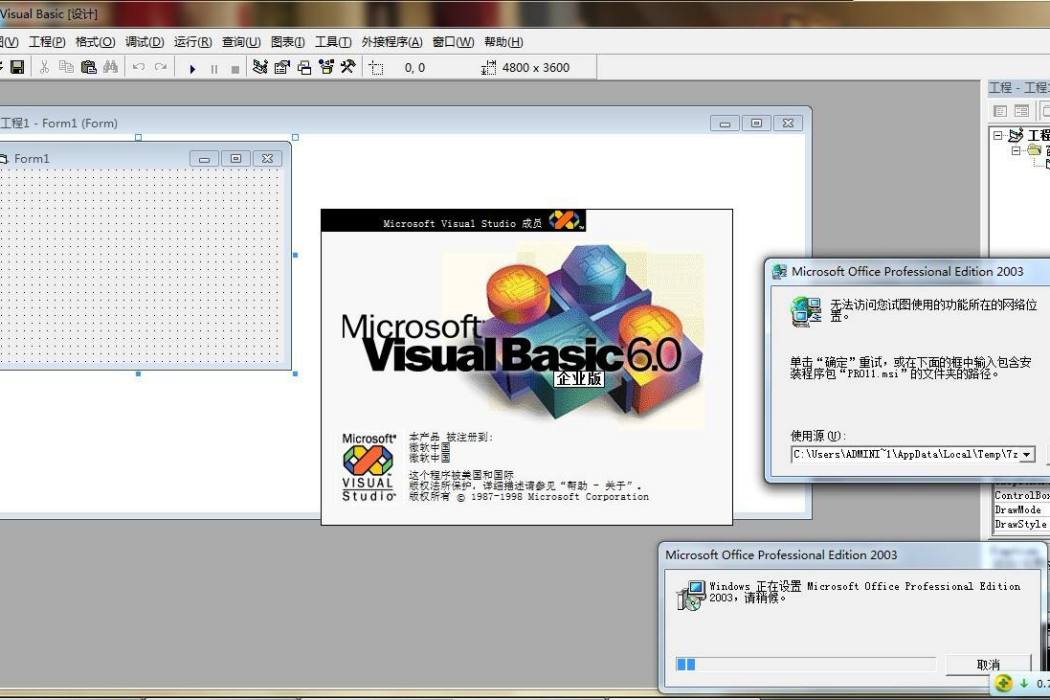Viewport: 1050px width, 700px height.
Task: Click the Form1 form's right-middle resize handle
Action: click(295, 255)
